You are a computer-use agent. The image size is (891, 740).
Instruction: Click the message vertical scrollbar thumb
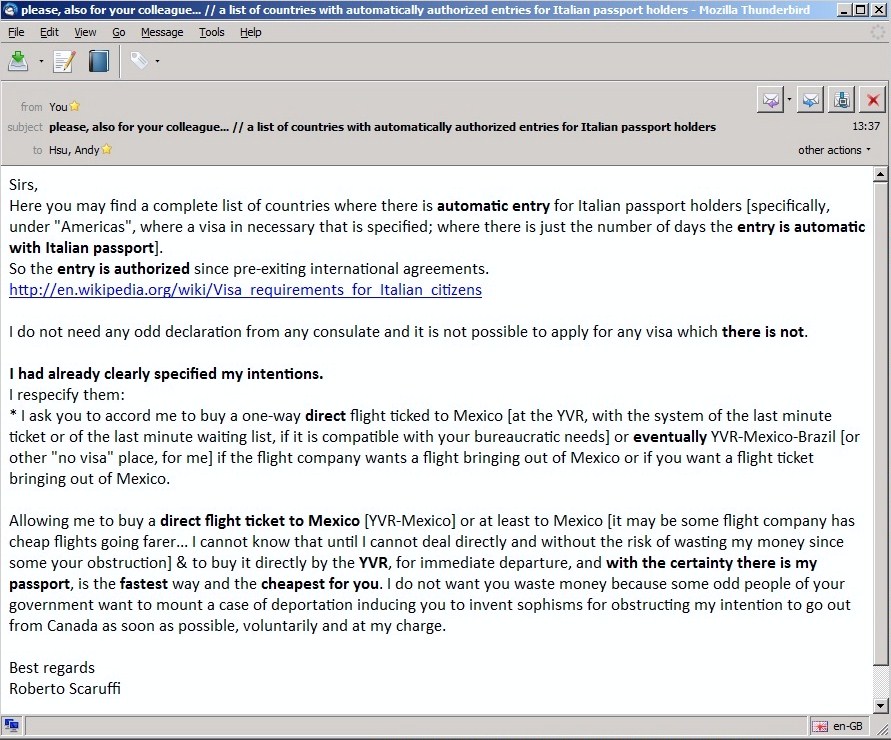(x=880, y=423)
